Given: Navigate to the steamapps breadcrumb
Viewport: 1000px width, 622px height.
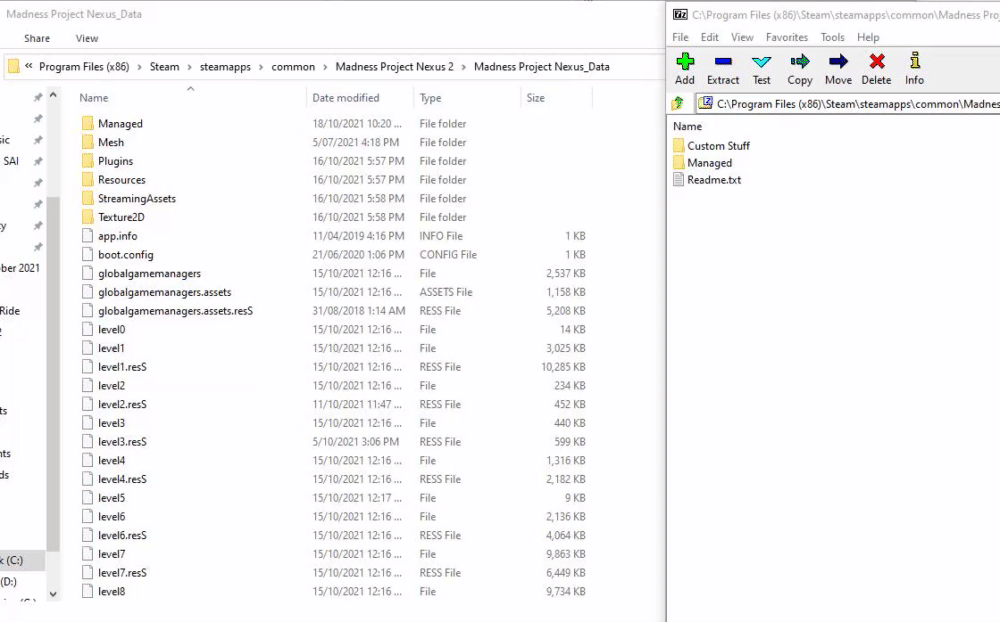Looking at the screenshot, I should (x=225, y=66).
